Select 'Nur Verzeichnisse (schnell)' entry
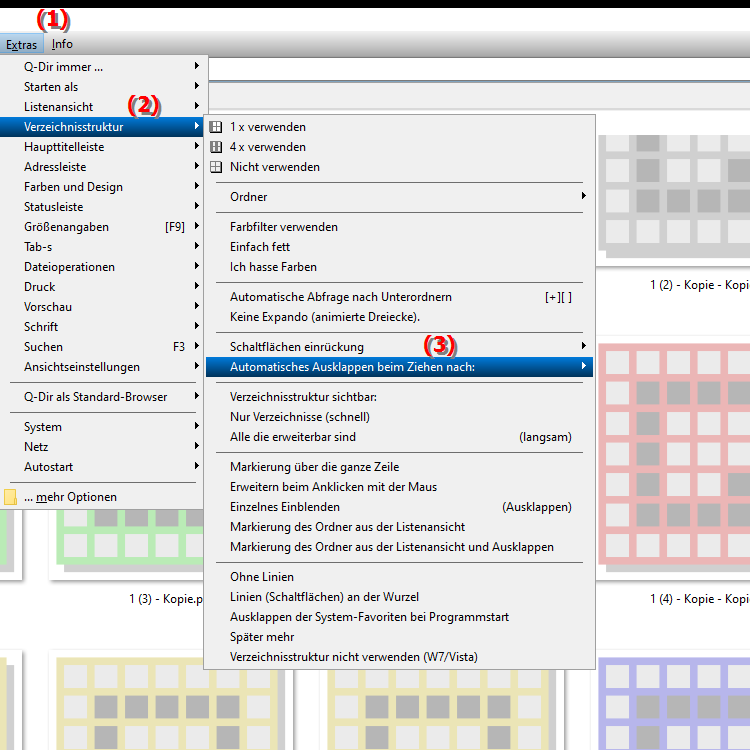This screenshot has height=750, width=750. click(299, 417)
